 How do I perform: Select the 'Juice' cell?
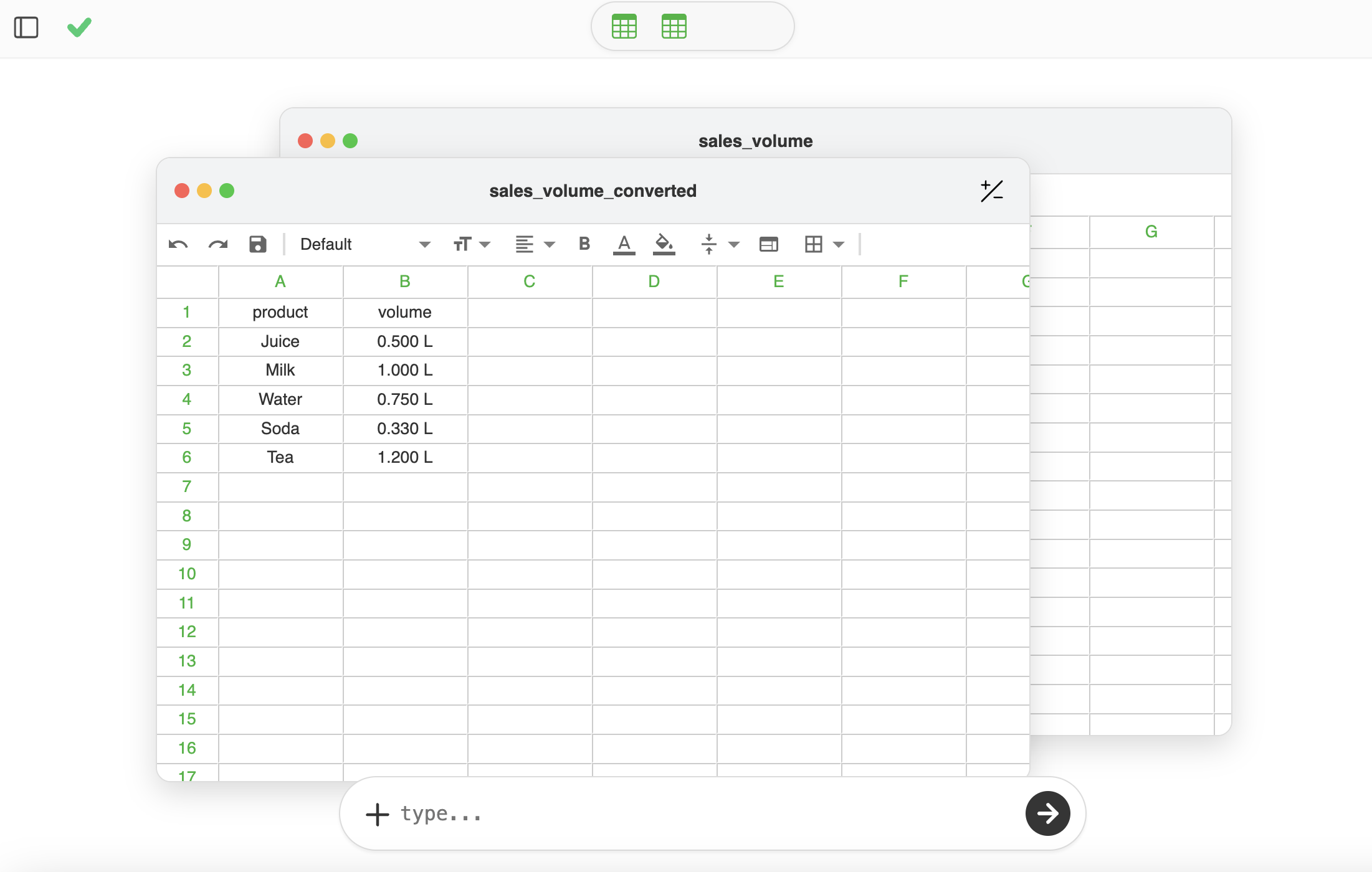coord(280,341)
